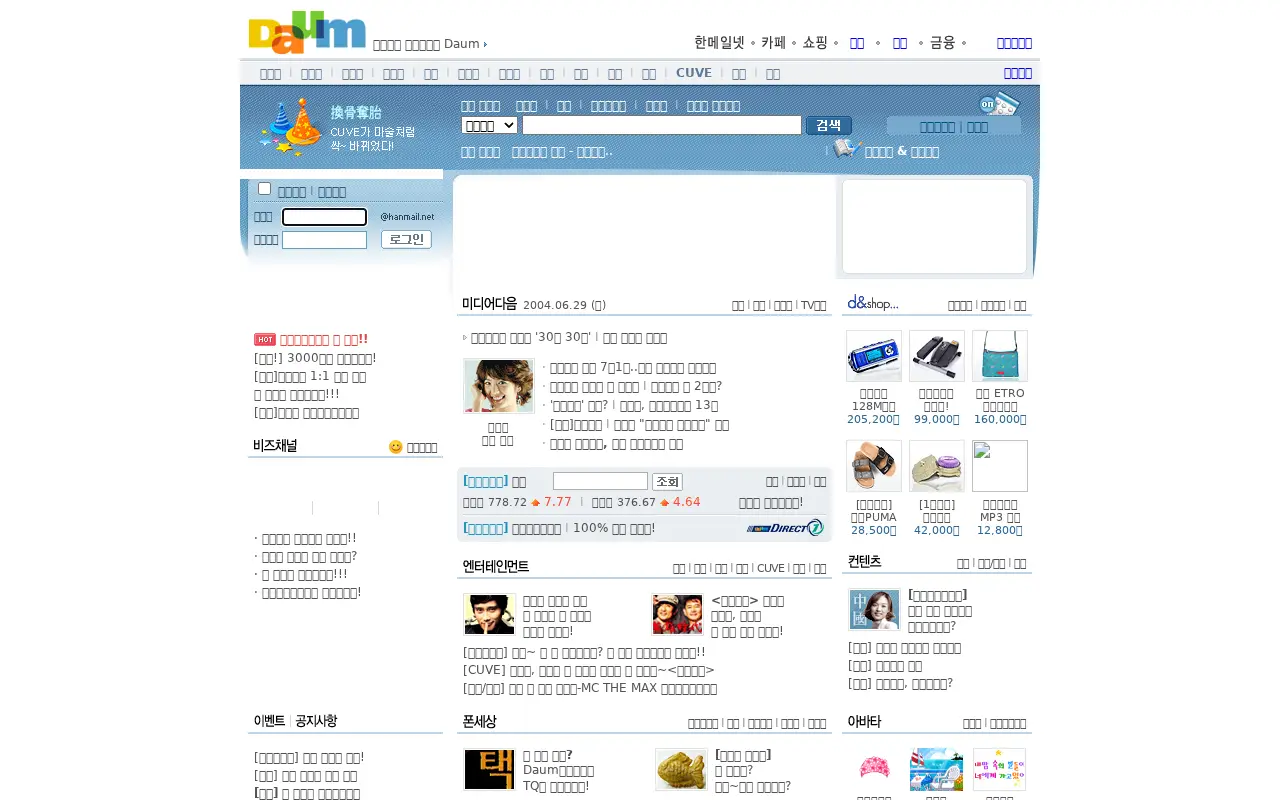Select CUVE in the gray navigation bar
Screen dimensions: 1280x800
pyautogui.click(x=694, y=73)
